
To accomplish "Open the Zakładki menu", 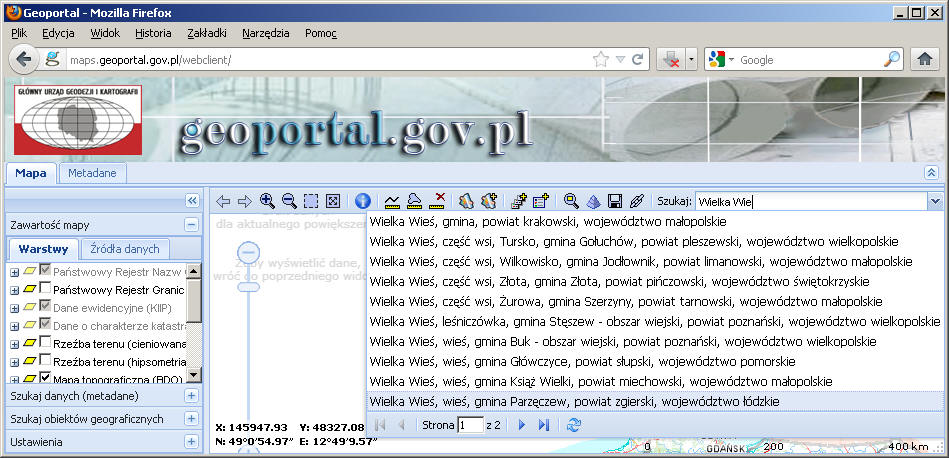I will [x=207, y=33].
